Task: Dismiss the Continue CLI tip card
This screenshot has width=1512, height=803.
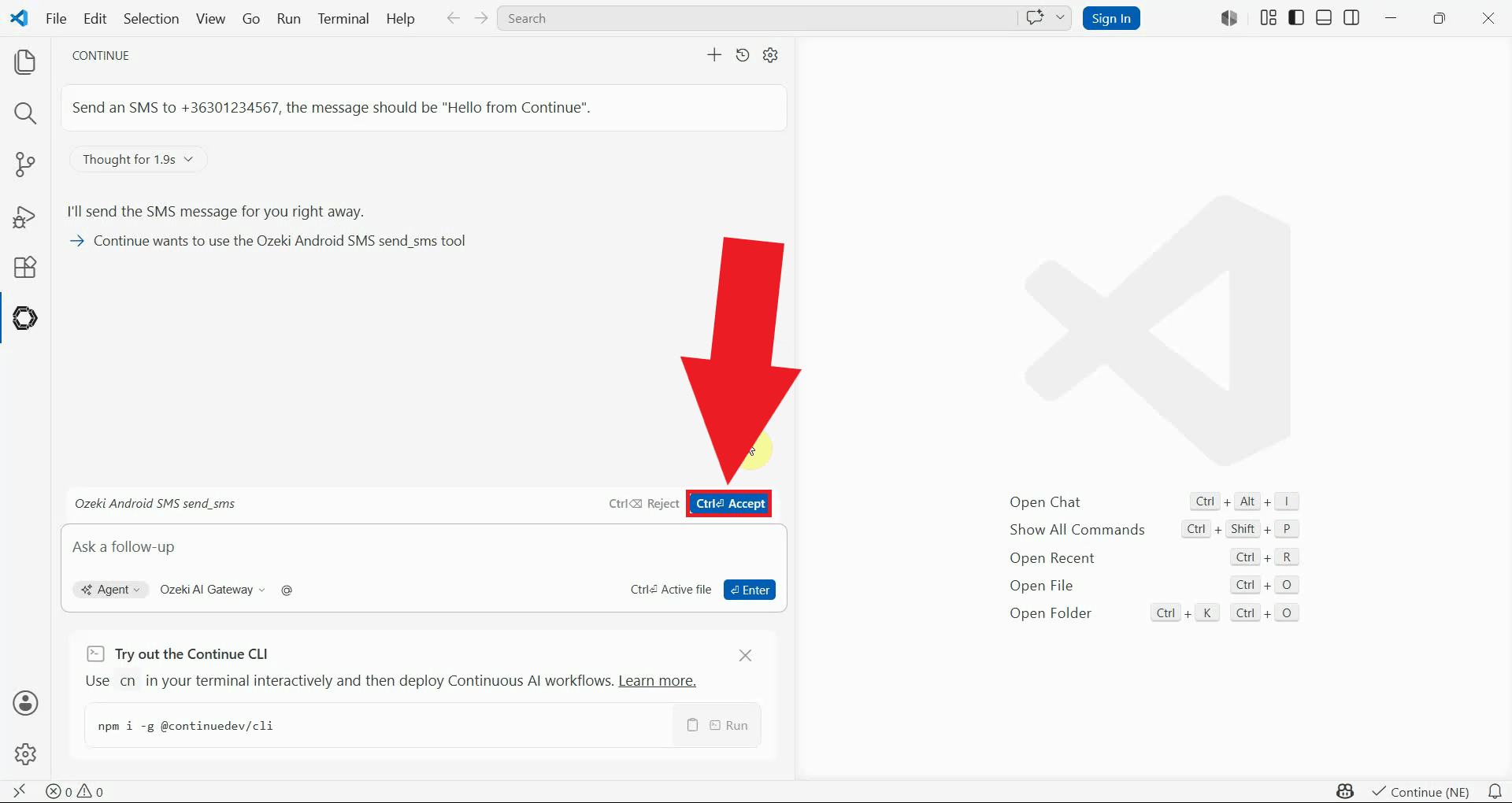Action: pyautogui.click(x=745, y=655)
